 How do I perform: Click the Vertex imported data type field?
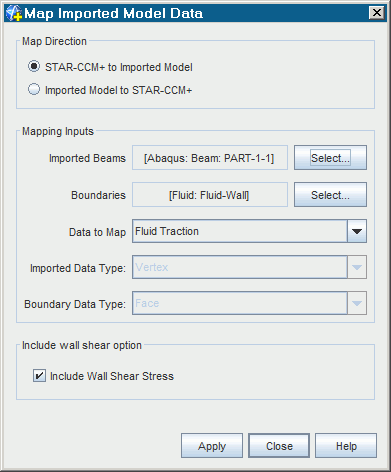240,267
